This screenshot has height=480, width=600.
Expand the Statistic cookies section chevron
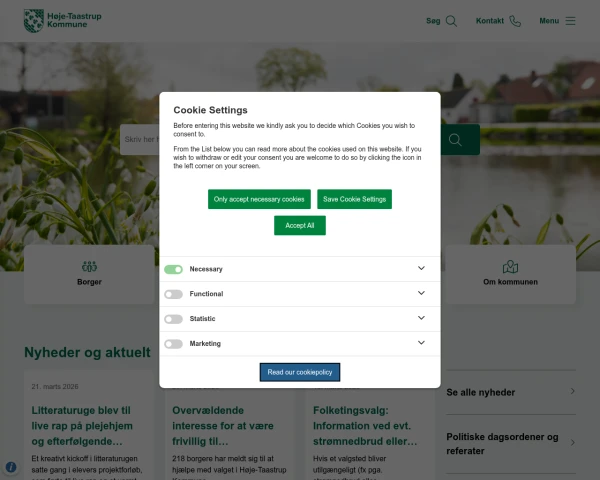(x=421, y=318)
